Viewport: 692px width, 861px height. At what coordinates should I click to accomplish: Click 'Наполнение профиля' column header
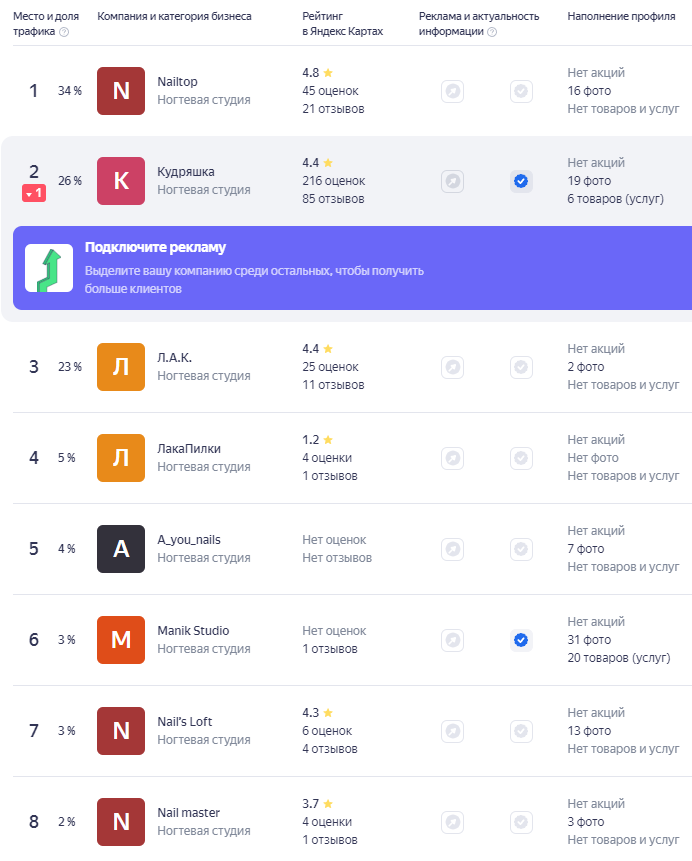tap(621, 17)
